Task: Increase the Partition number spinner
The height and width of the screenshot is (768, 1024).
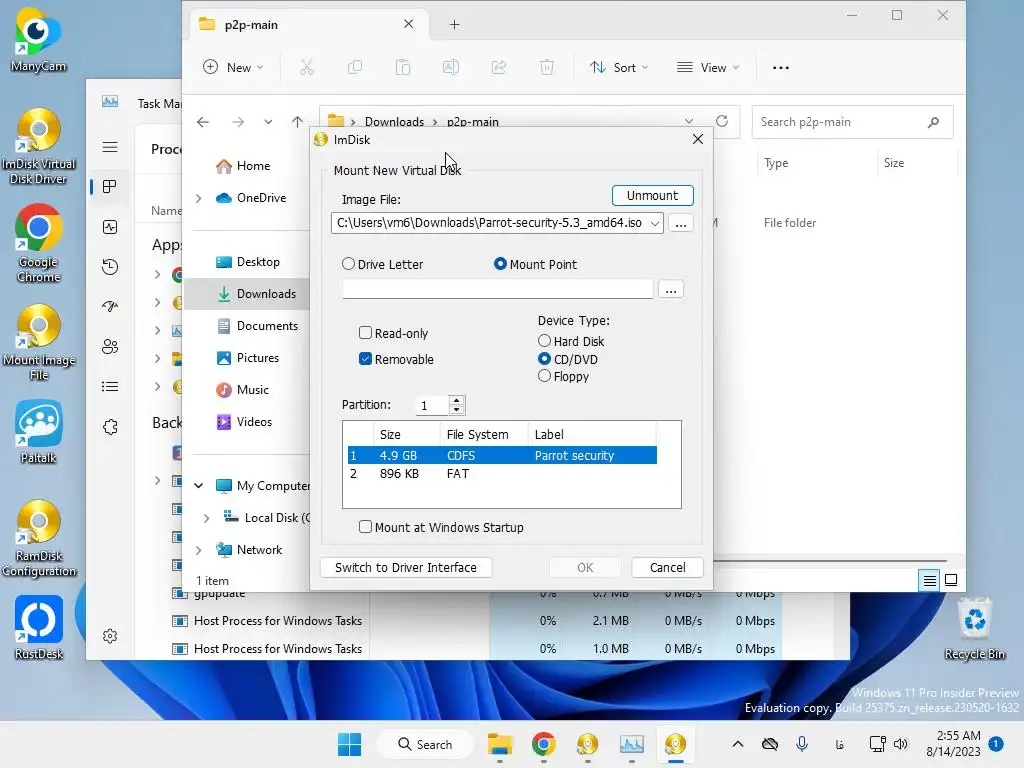Action: pos(456,400)
